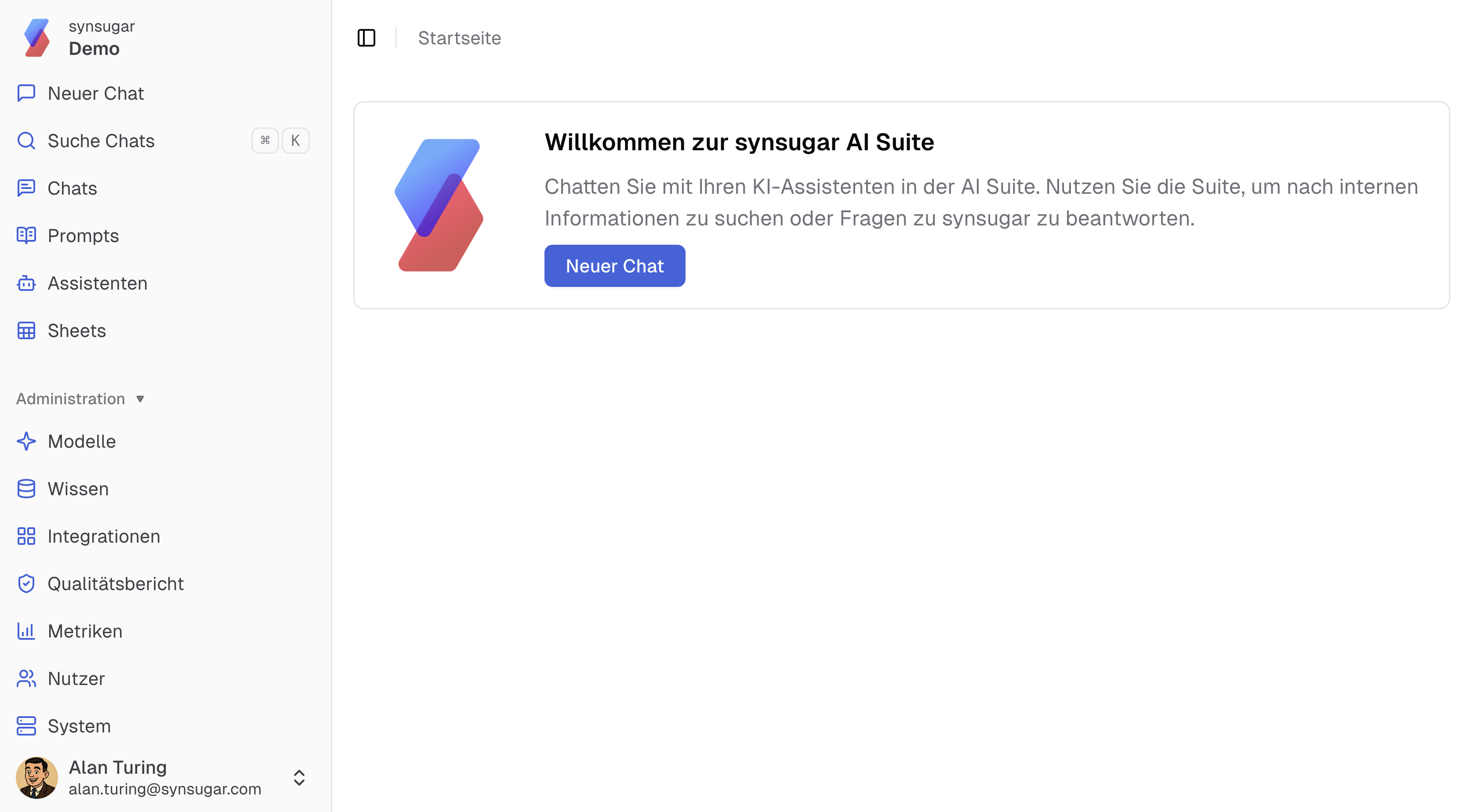Click the Chats bubble icon
This screenshot has height=812, width=1466.
tap(26, 188)
